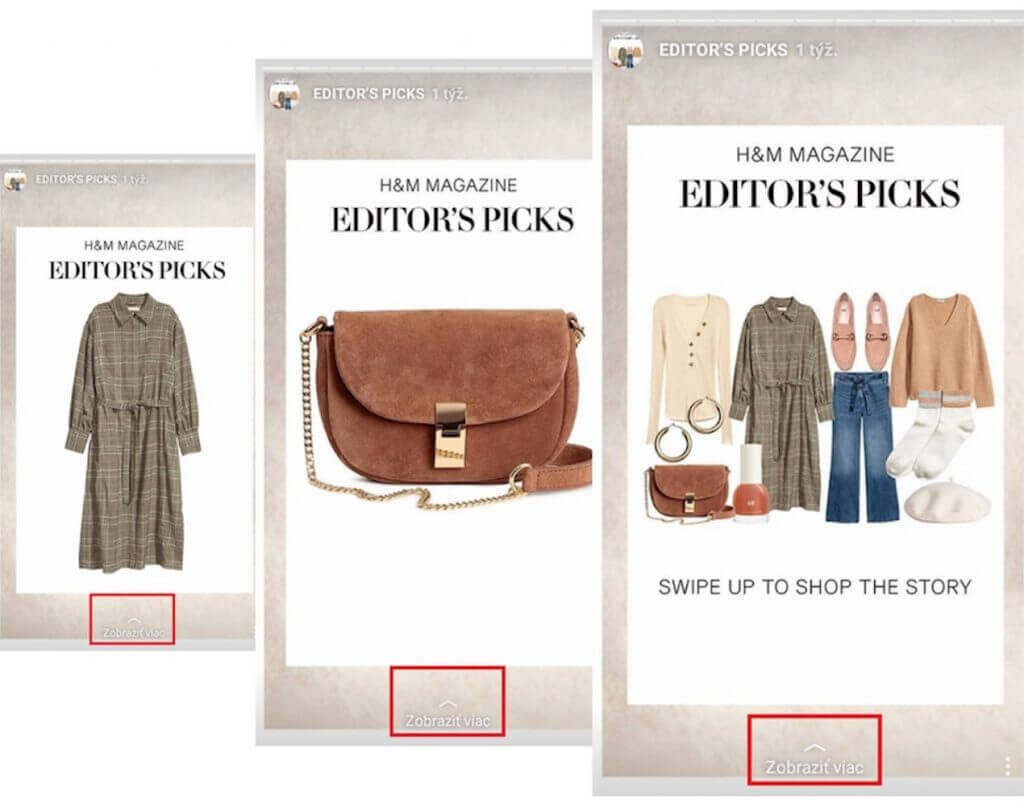The width and height of the screenshot is (1024, 803).
Task: Open EDITOR'S PICKS account name in right story
Action: [x=723, y=50]
